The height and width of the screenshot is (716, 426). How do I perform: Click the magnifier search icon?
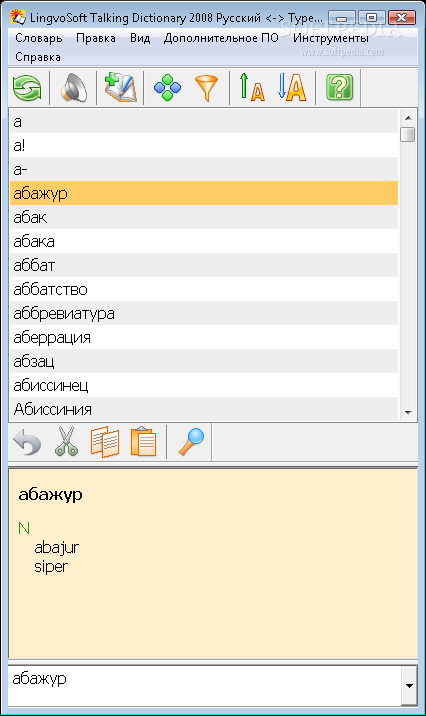coord(191,442)
